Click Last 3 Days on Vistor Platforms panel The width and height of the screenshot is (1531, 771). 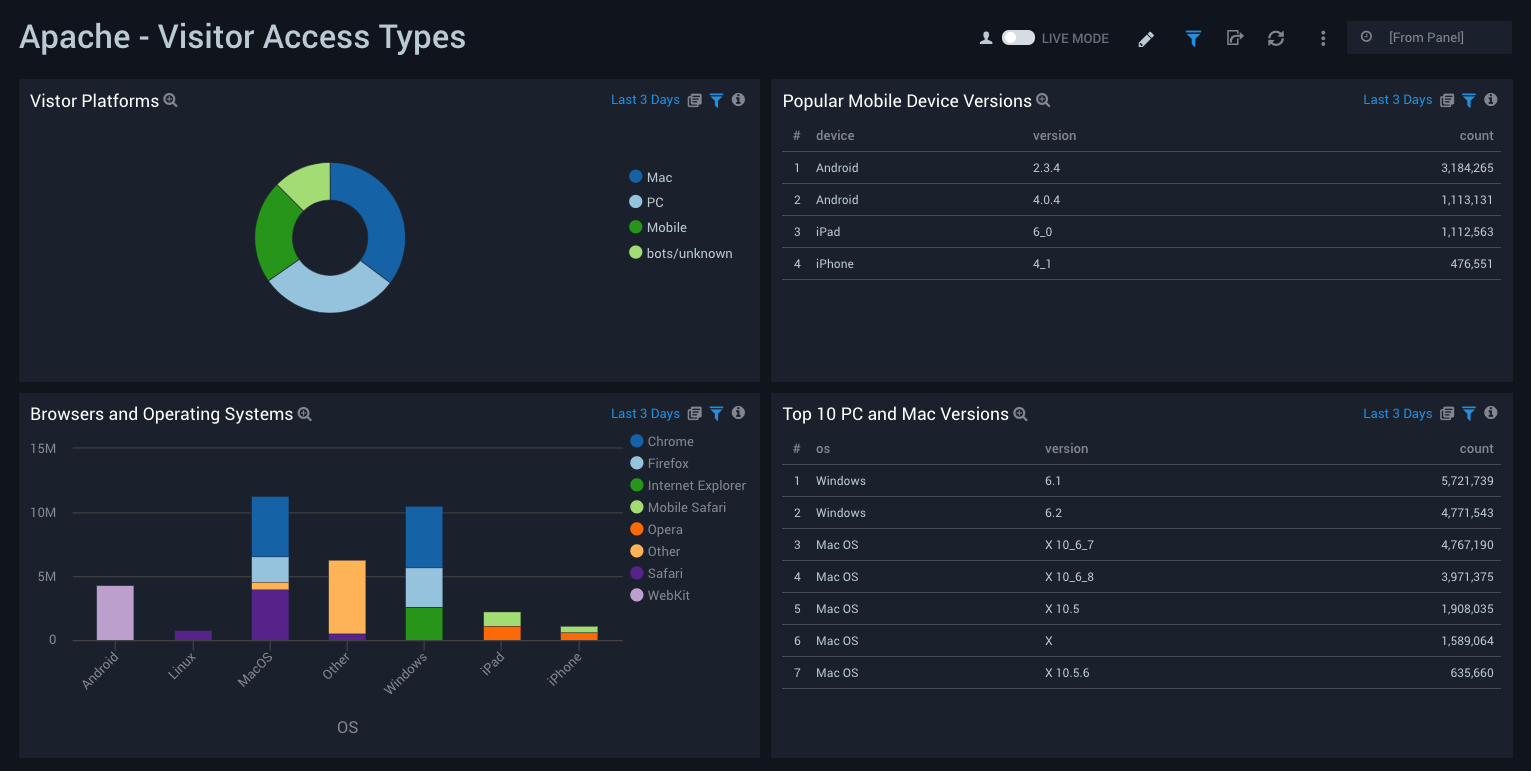pos(645,100)
